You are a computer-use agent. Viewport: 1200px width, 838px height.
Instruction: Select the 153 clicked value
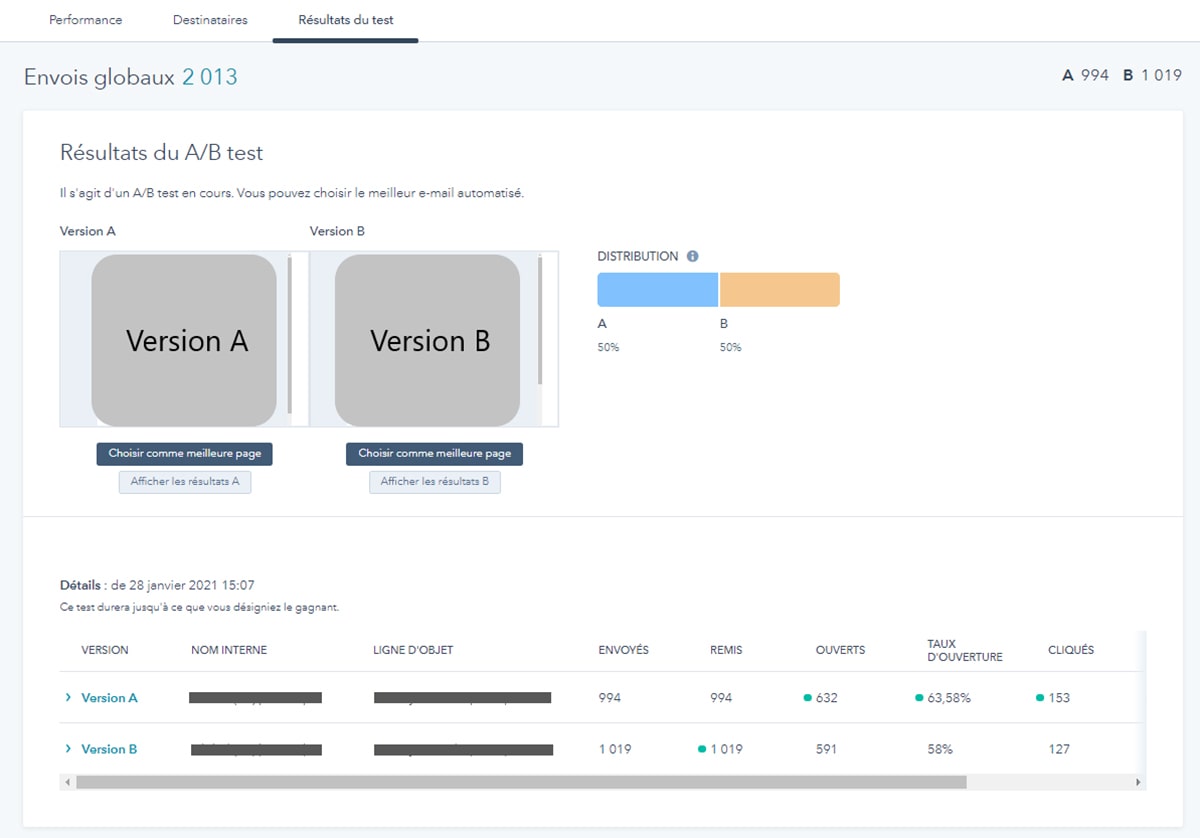pyautogui.click(x=1059, y=697)
